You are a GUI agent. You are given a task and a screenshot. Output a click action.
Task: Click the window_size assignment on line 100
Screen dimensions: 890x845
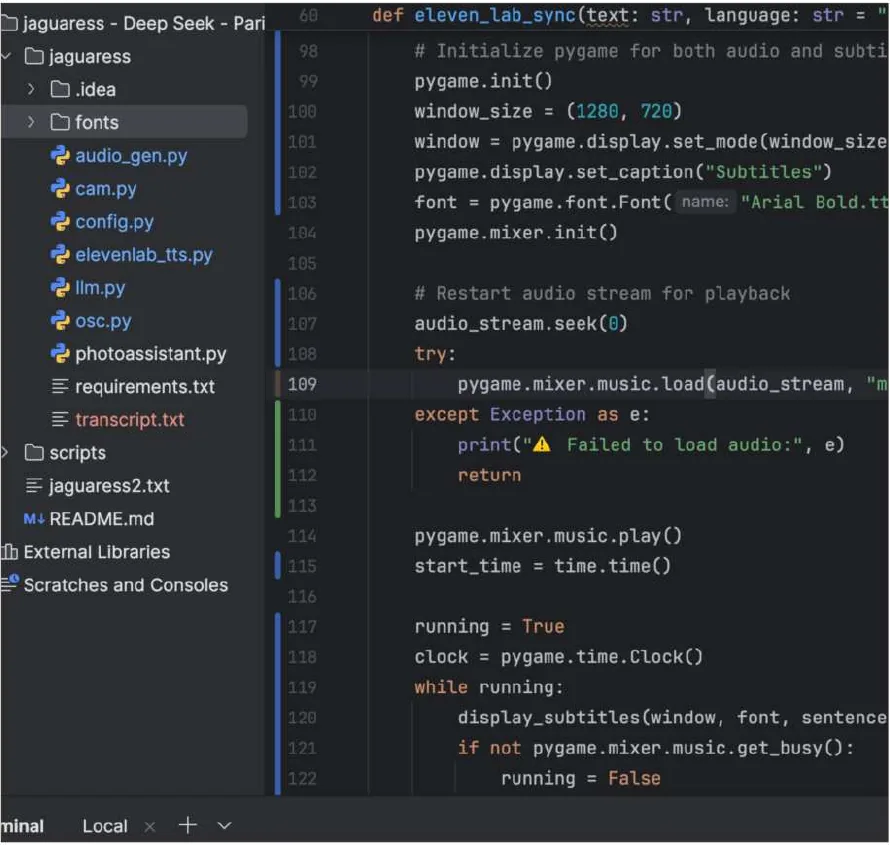click(x=548, y=111)
